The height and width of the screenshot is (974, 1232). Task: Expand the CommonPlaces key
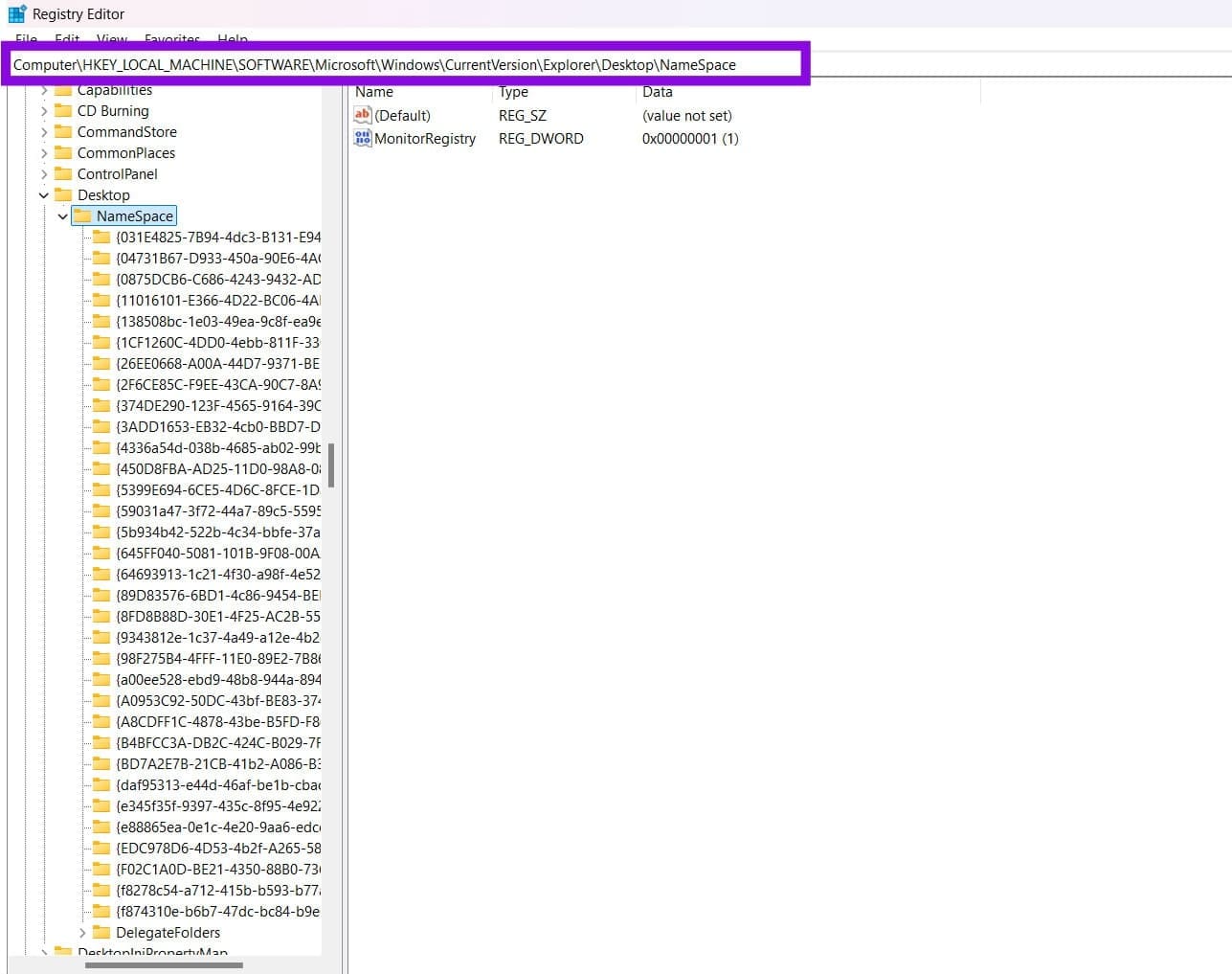pyautogui.click(x=44, y=153)
